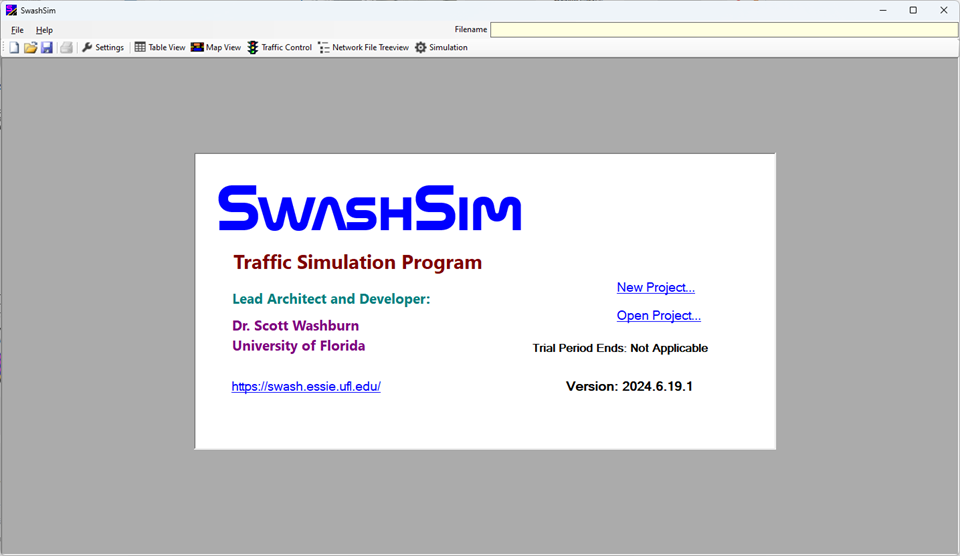Image resolution: width=960 pixels, height=556 pixels.
Task: Open the File menu
Action: 17,29
